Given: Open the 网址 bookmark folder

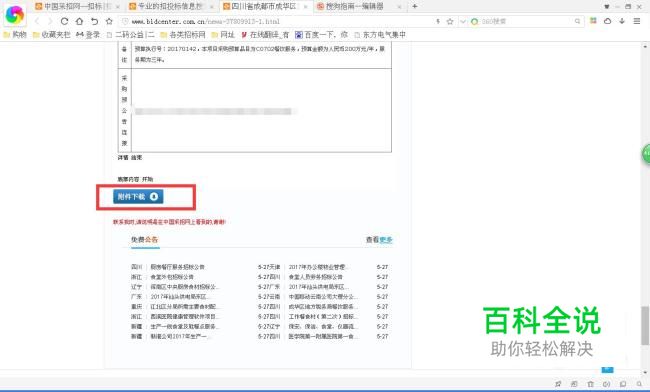Looking at the screenshot, I should coord(223,35).
